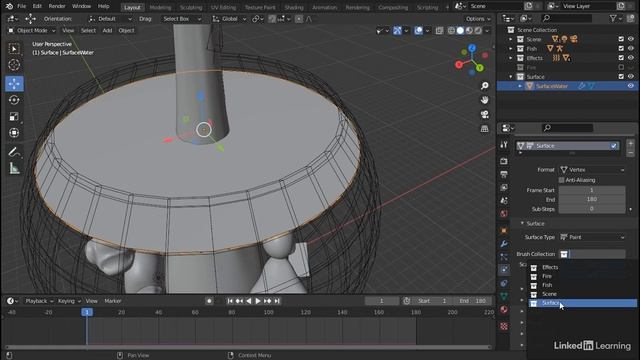Screen dimensions: 640x360
Task: Open the Tool properties tab icon
Action: [x=504, y=145]
